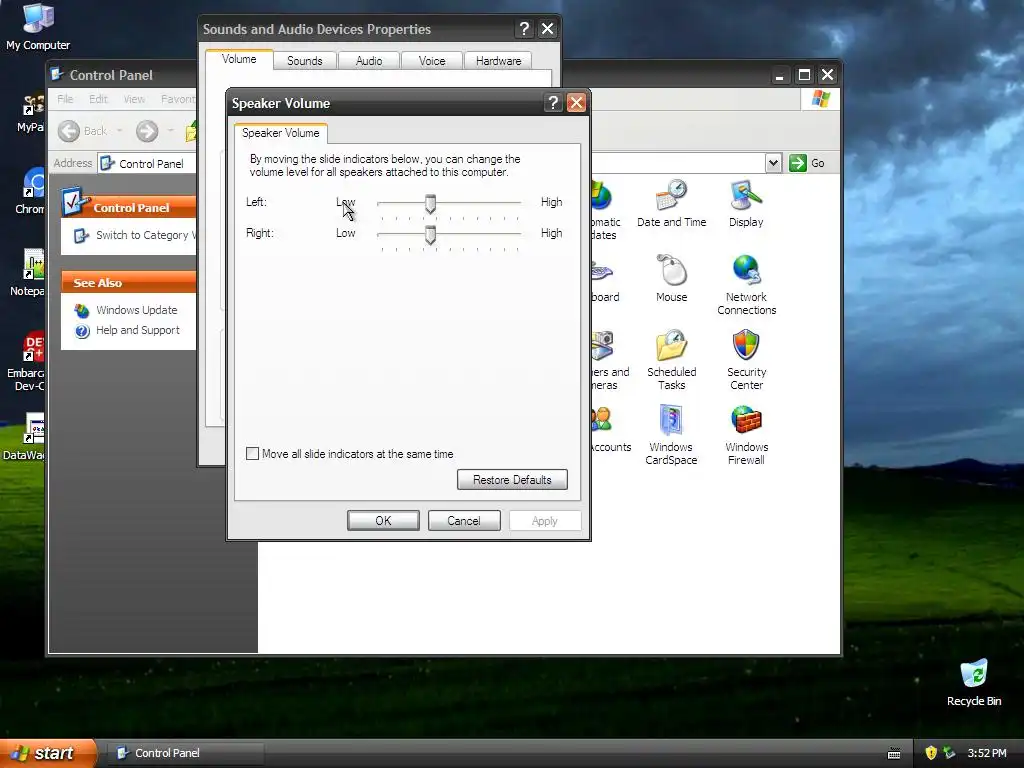The image size is (1024, 768).
Task: Click network status icon in system tray
Action: coord(949,753)
